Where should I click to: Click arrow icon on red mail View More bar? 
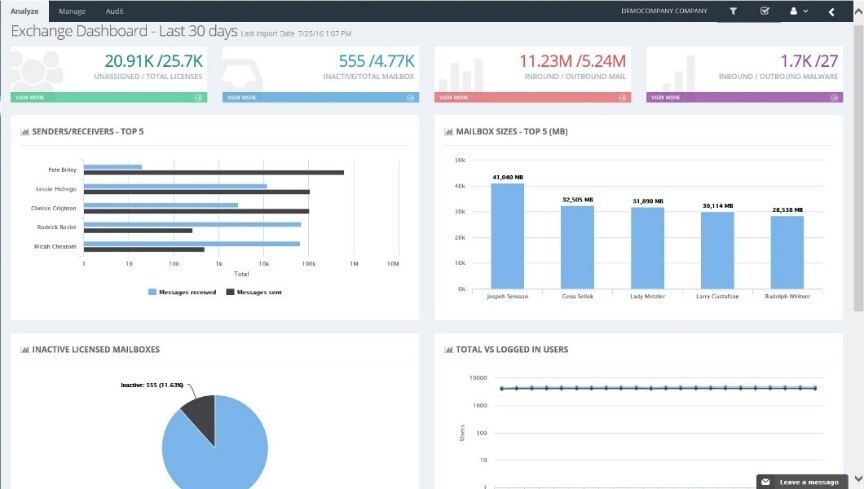622,98
